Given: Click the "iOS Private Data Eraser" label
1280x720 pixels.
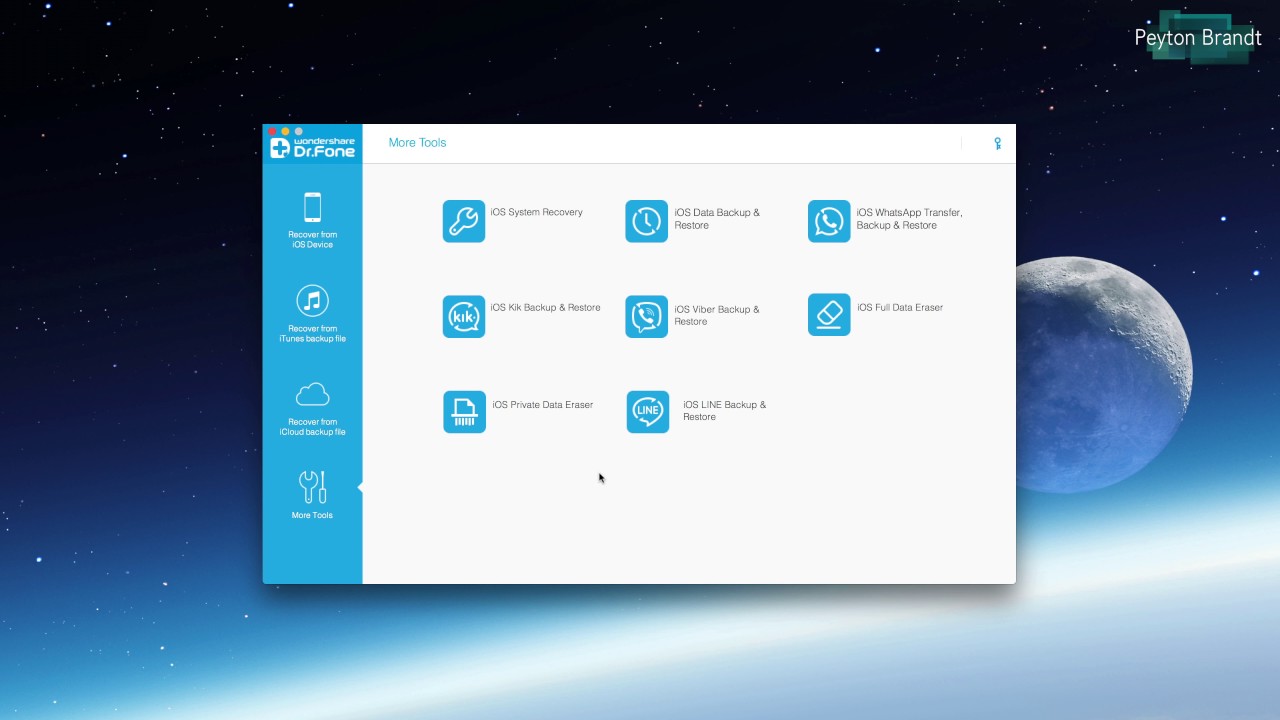Looking at the screenshot, I should pyautogui.click(x=543, y=405).
